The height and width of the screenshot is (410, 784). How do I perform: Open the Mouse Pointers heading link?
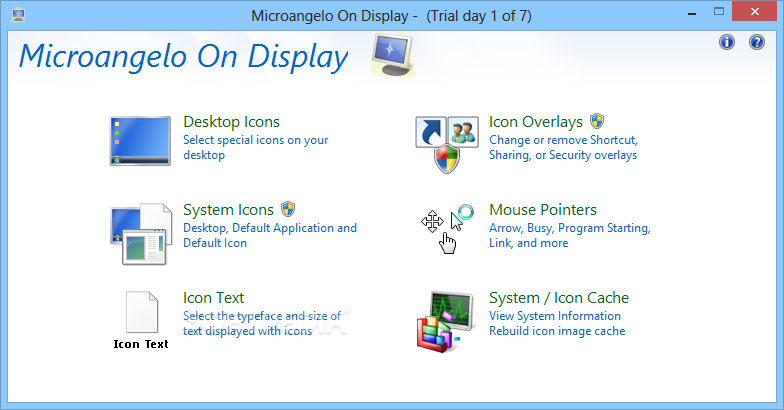543,210
